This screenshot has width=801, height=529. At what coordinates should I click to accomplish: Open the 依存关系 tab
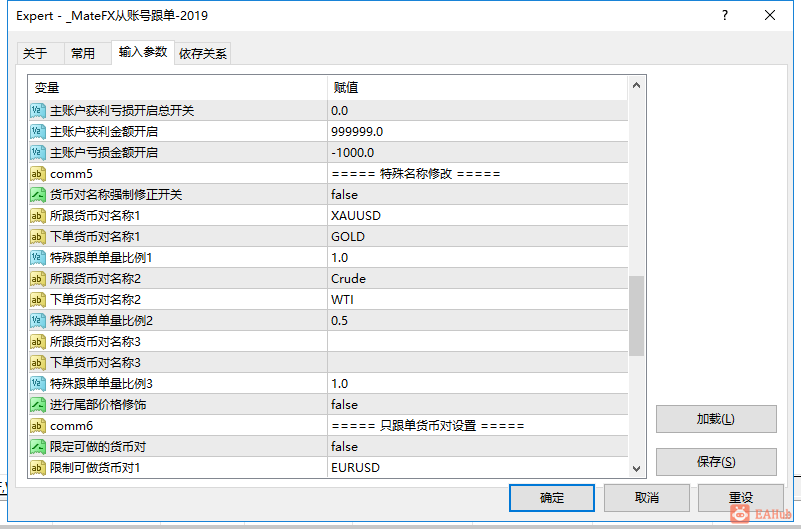tap(203, 53)
